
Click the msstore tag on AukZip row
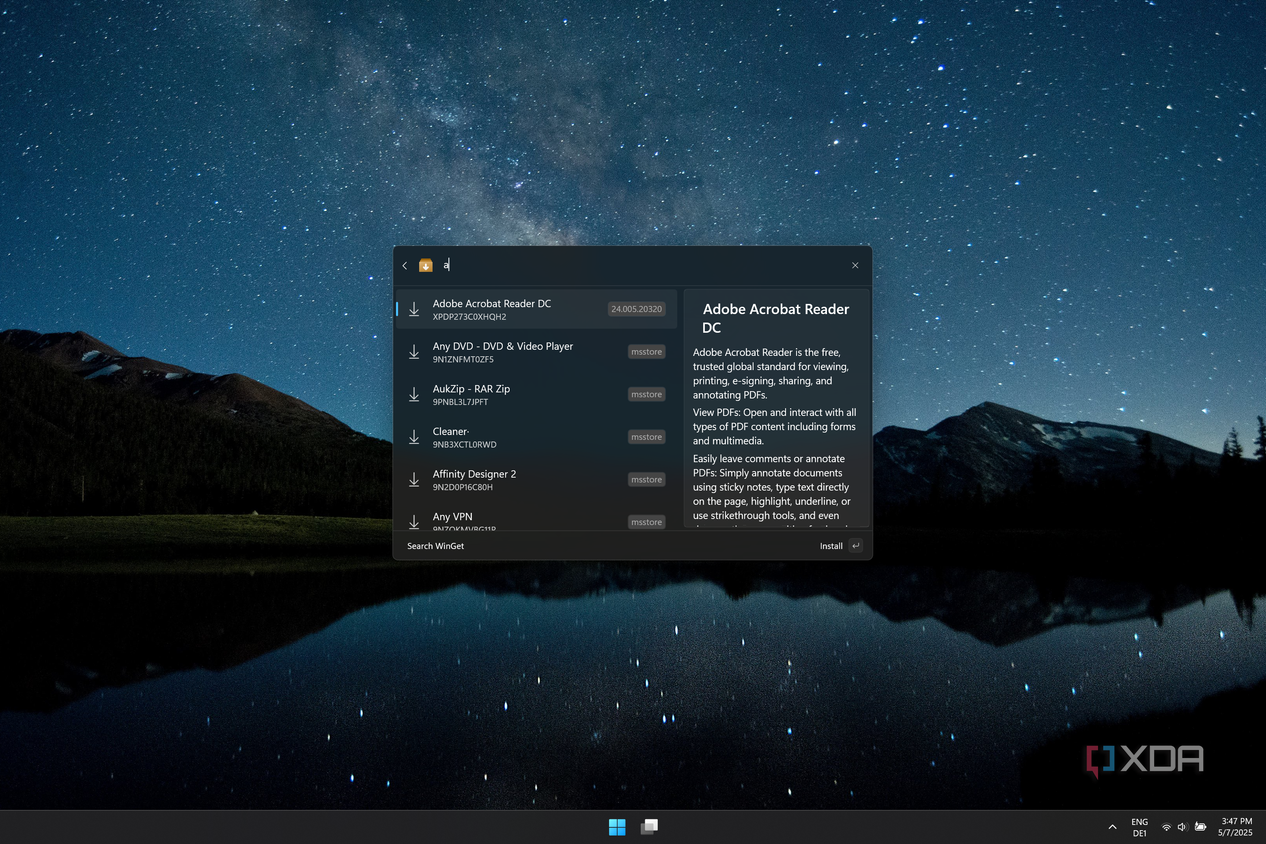(647, 394)
